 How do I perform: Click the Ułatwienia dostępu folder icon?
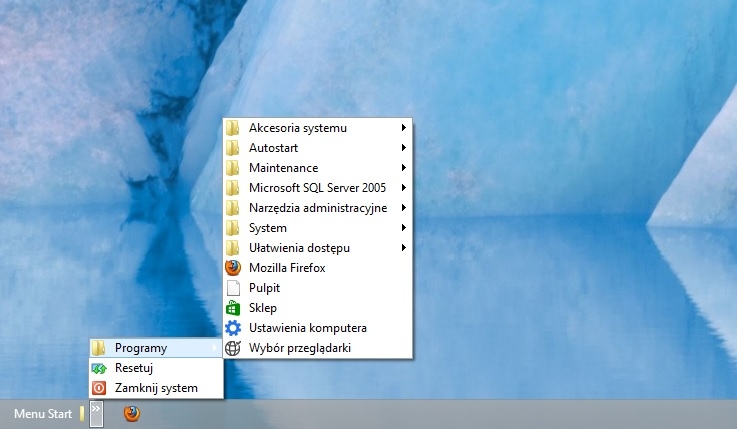pos(233,248)
